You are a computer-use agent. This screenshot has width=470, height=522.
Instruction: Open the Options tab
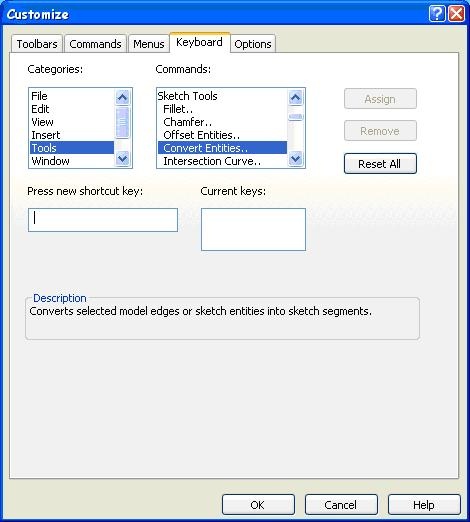[253, 44]
